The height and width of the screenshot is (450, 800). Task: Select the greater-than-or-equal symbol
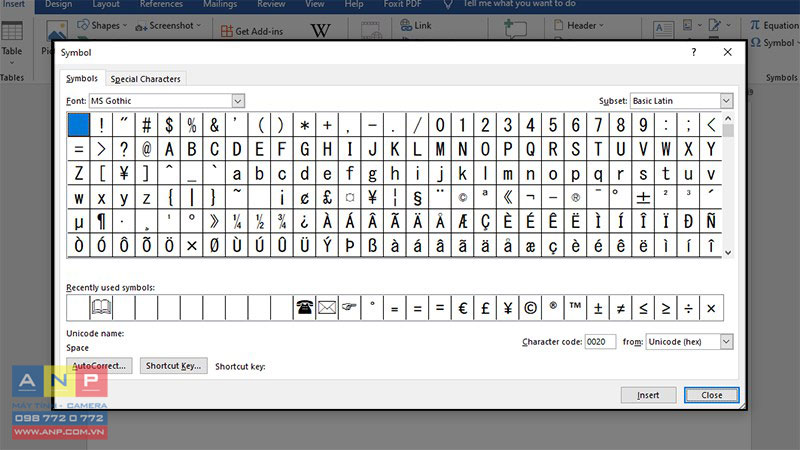click(665, 308)
